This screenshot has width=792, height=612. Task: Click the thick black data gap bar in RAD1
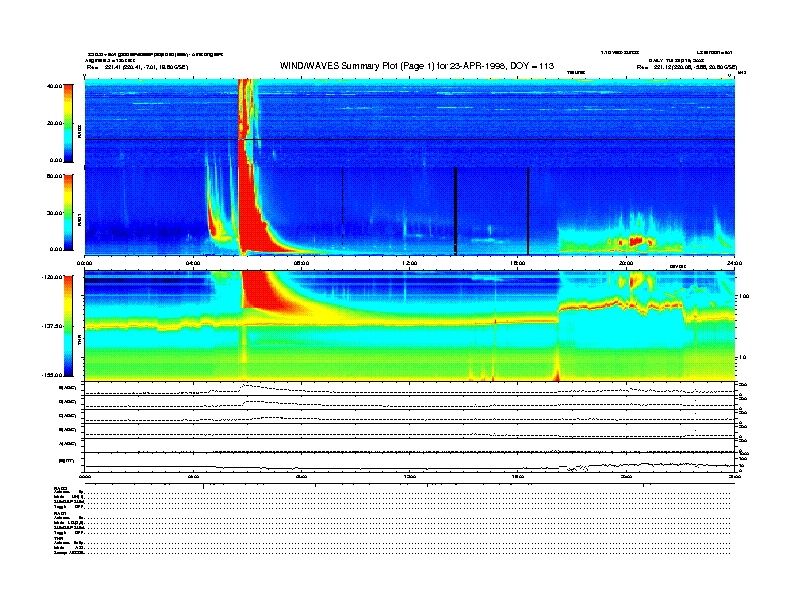456,211
